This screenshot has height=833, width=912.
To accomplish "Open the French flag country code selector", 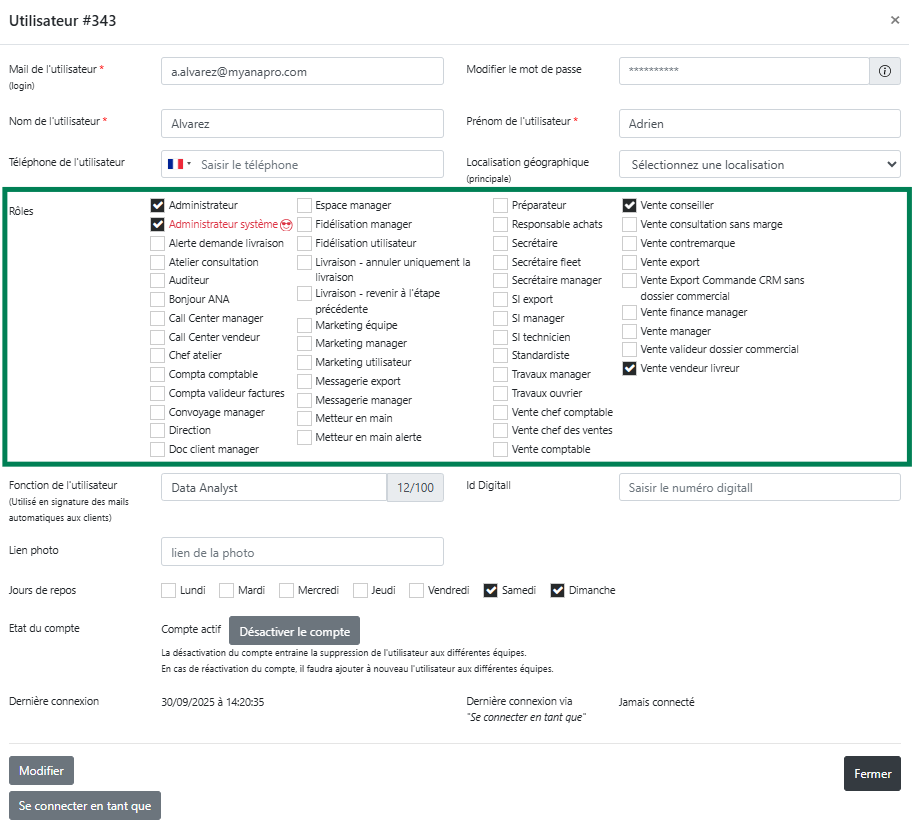I will (179, 164).
